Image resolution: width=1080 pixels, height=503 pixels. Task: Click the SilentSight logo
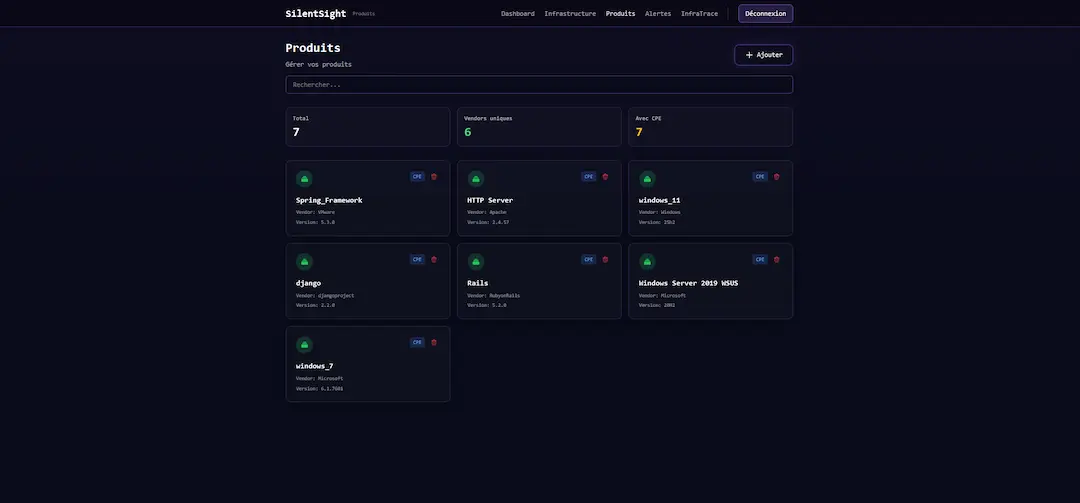point(315,14)
